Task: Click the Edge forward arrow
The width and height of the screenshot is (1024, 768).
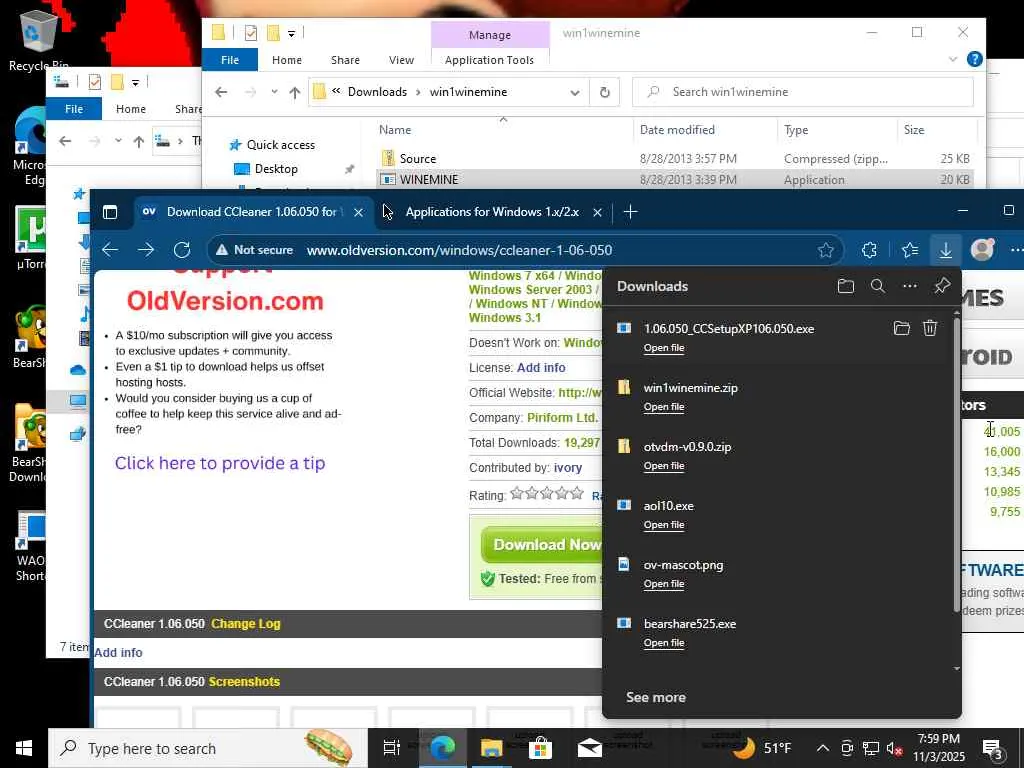Action: (x=146, y=249)
